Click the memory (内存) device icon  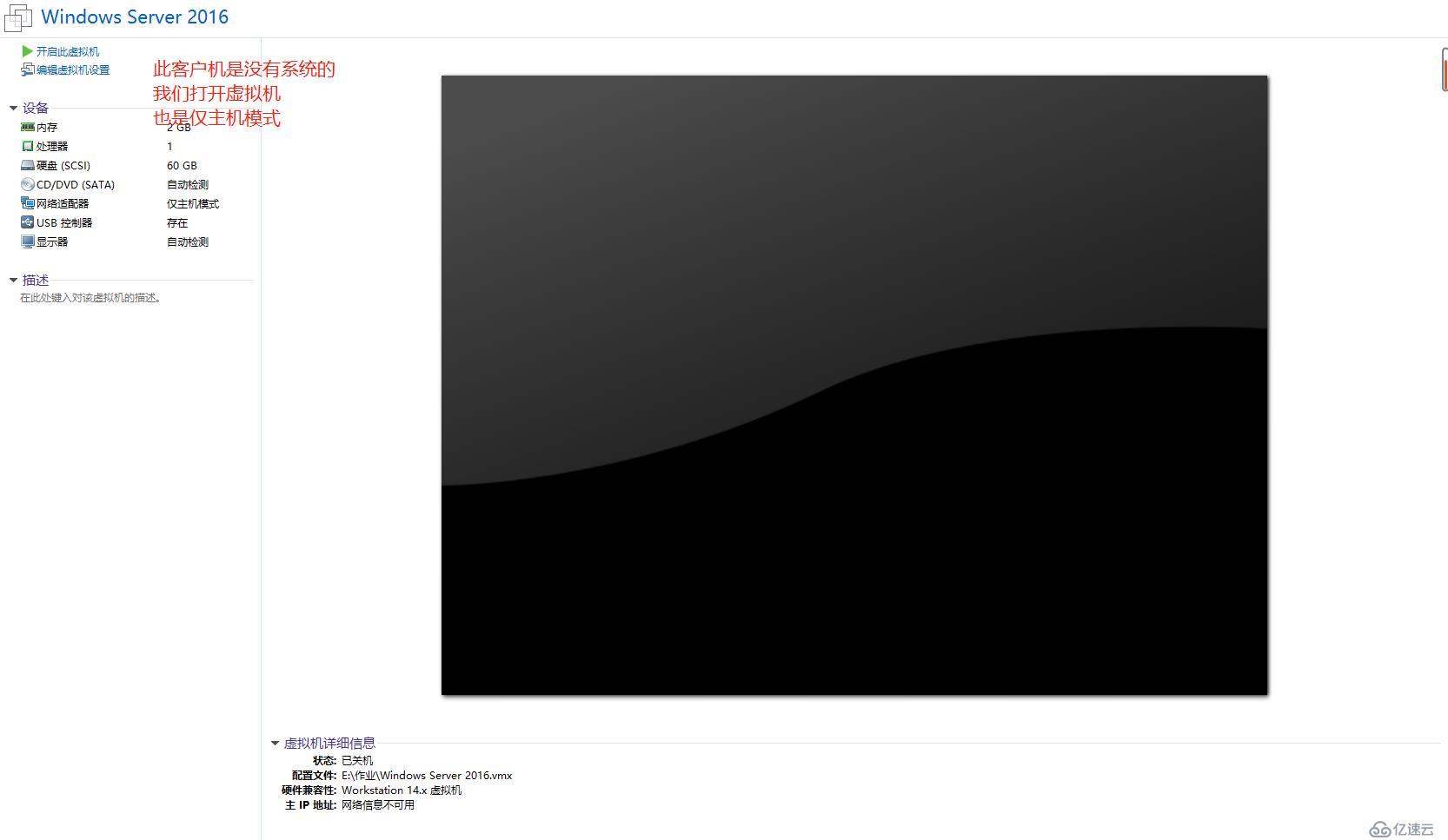(27, 127)
